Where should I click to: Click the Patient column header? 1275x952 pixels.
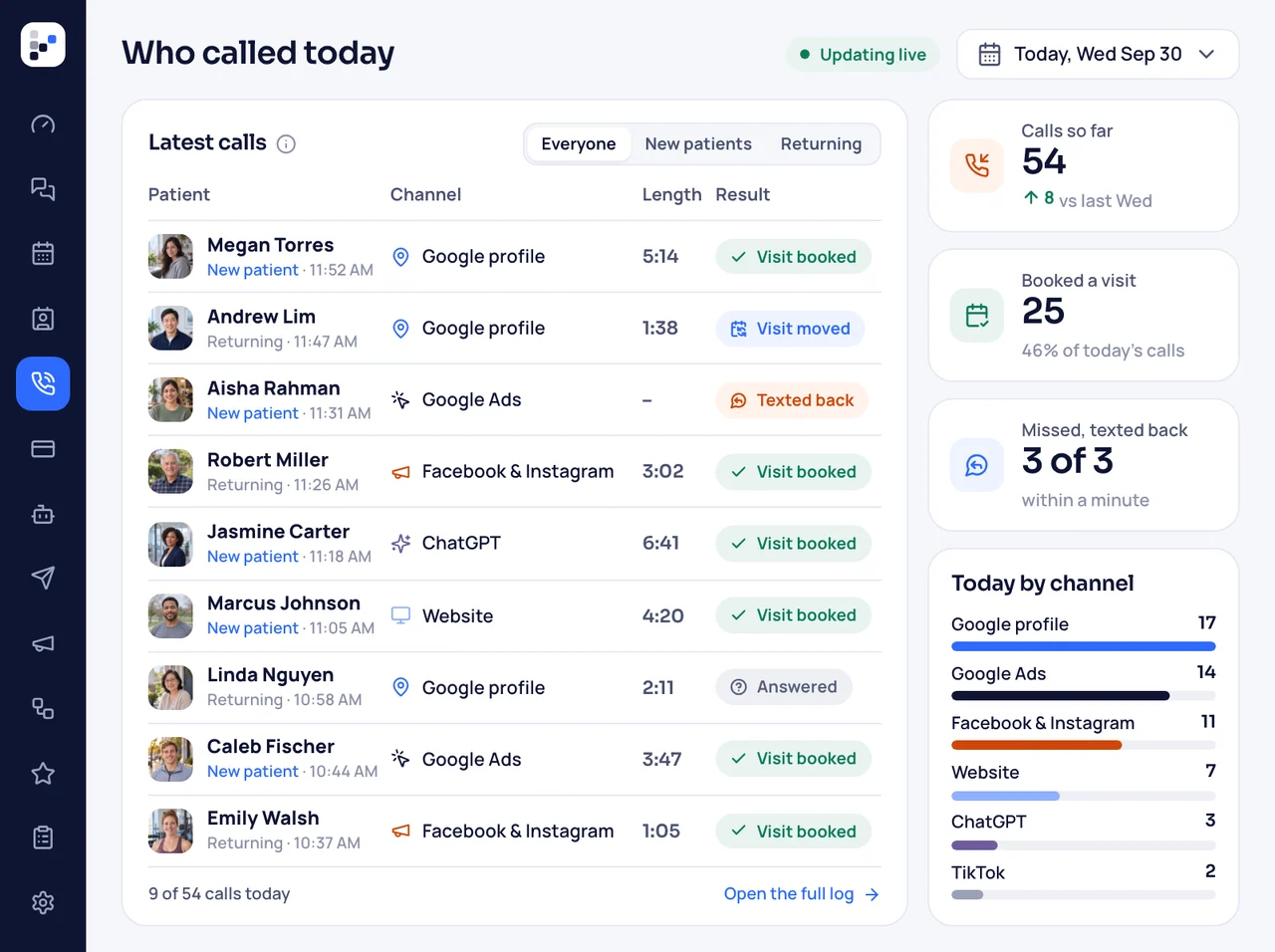(179, 195)
